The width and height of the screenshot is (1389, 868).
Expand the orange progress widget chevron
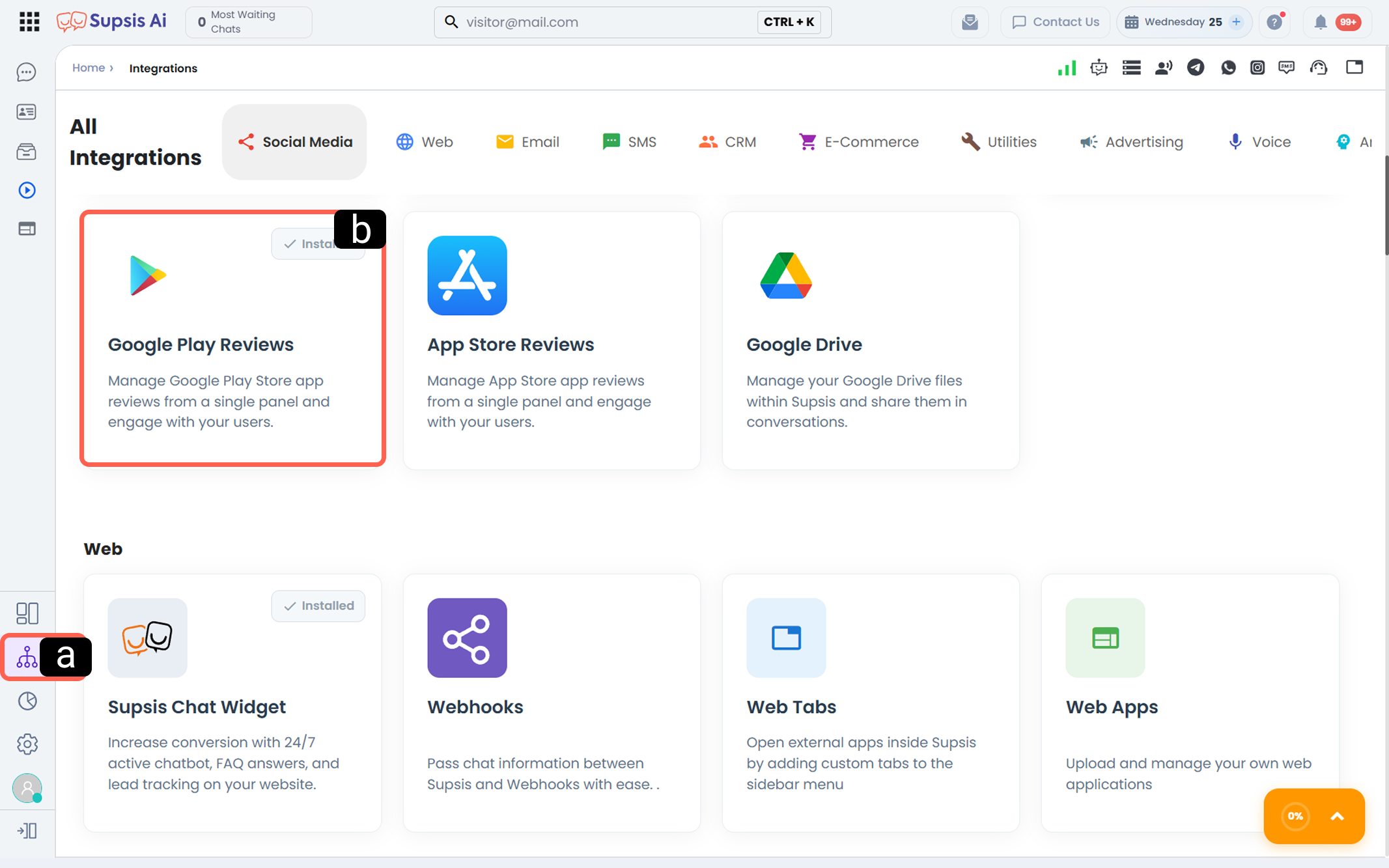tap(1337, 817)
